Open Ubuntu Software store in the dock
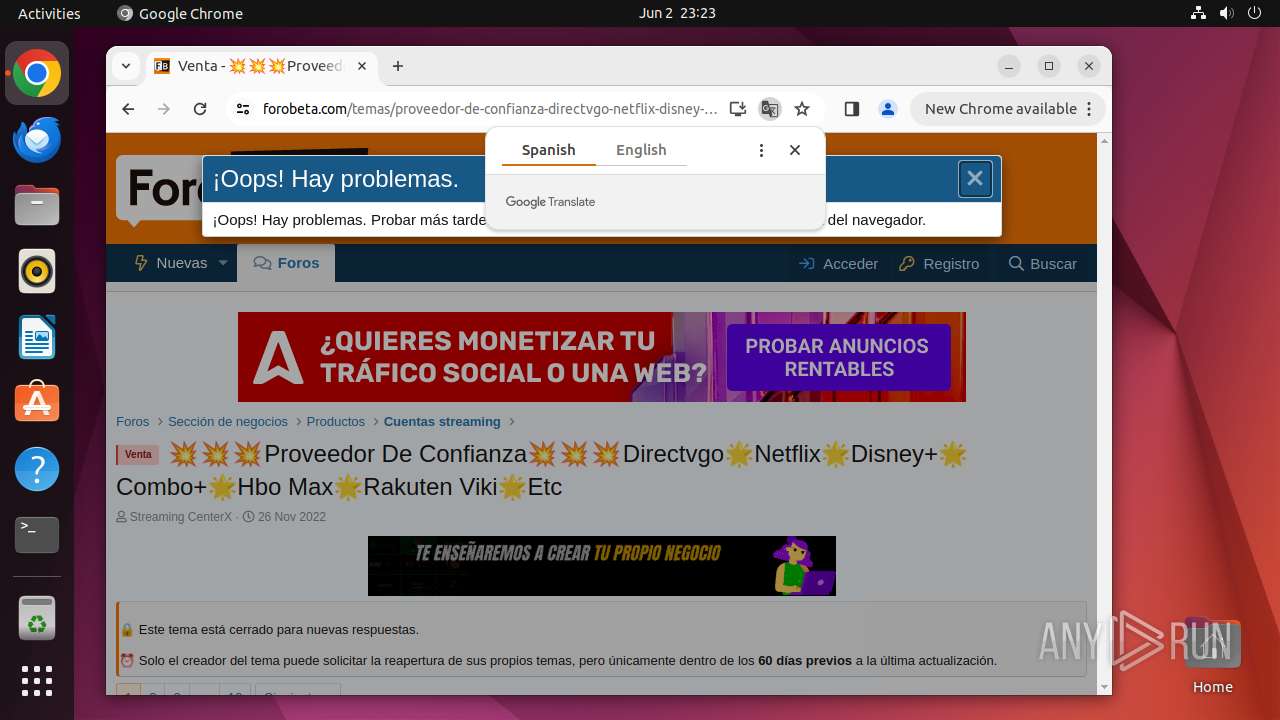The image size is (1280, 720). [37, 403]
